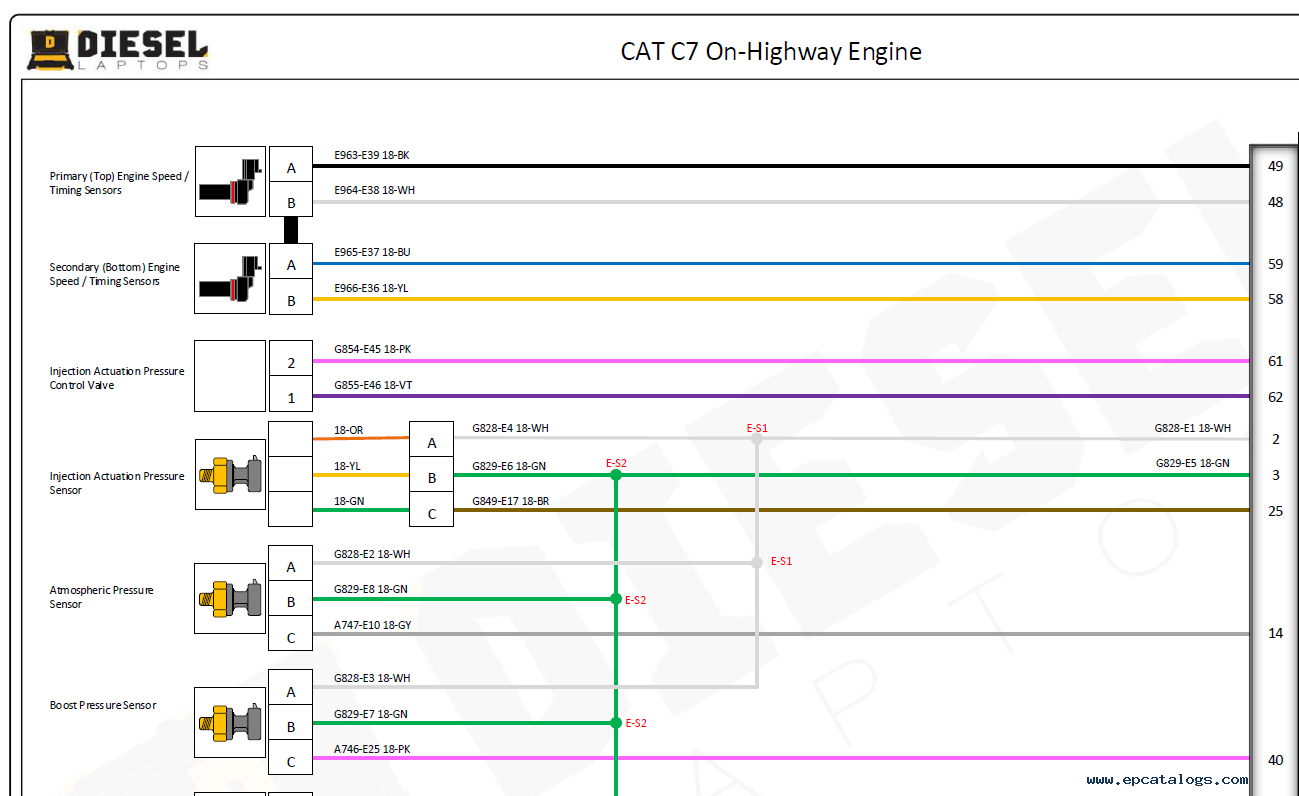Click the Diesel Laptops logo

click(x=118, y=50)
